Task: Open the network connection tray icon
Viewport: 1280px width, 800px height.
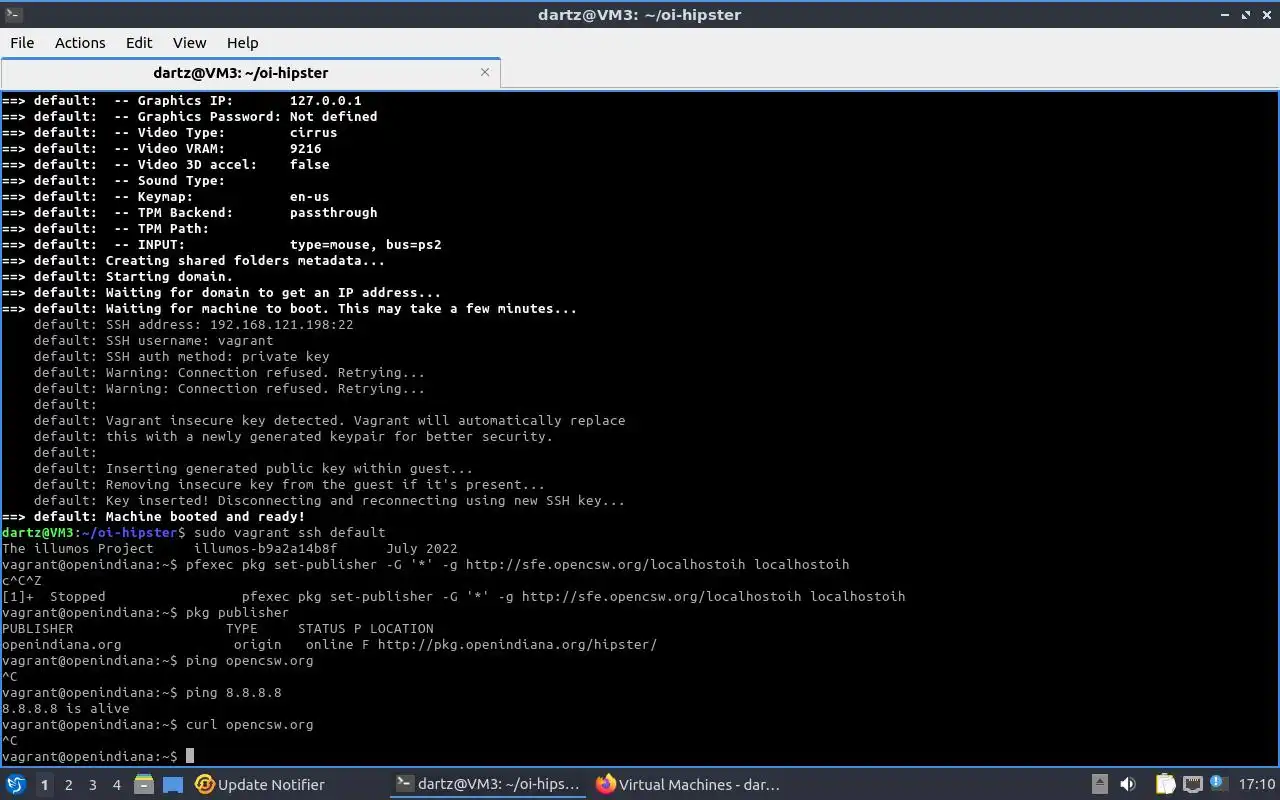Action: [x=1192, y=785]
